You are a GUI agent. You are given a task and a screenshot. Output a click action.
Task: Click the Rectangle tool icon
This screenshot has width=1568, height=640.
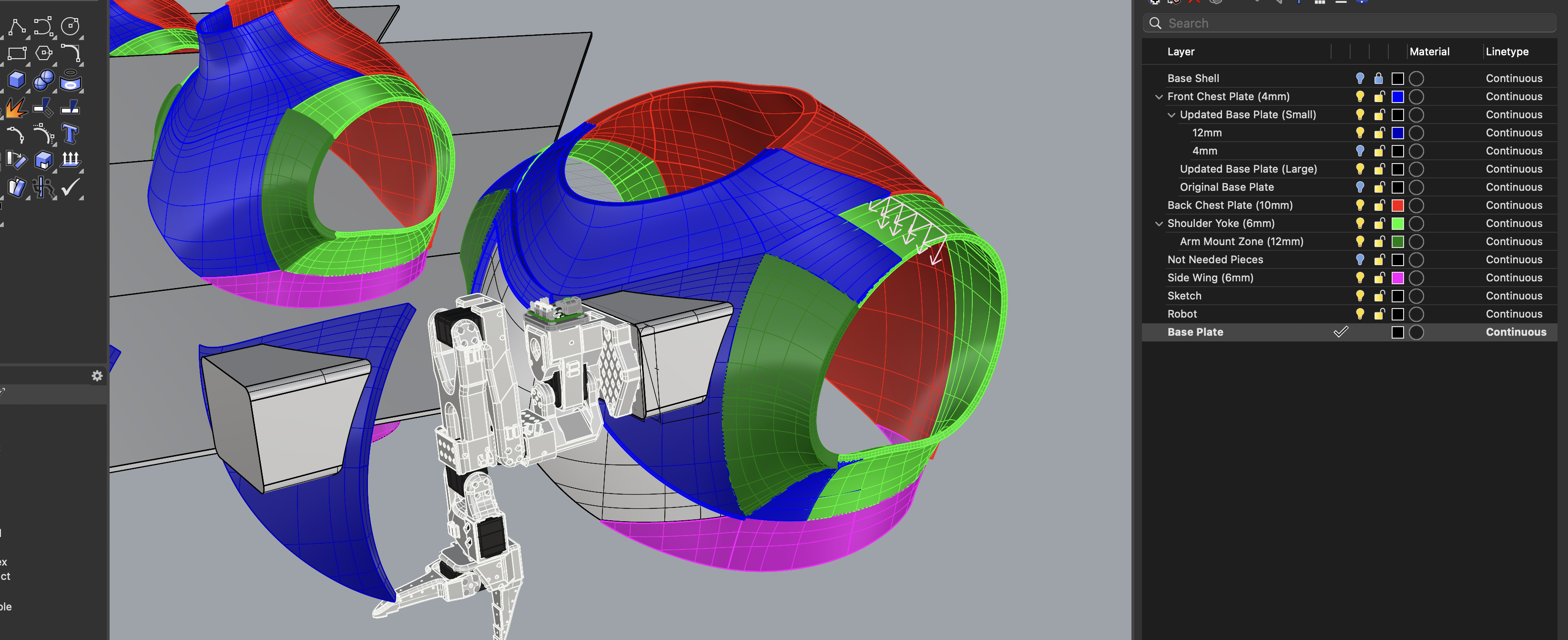(x=16, y=53)
